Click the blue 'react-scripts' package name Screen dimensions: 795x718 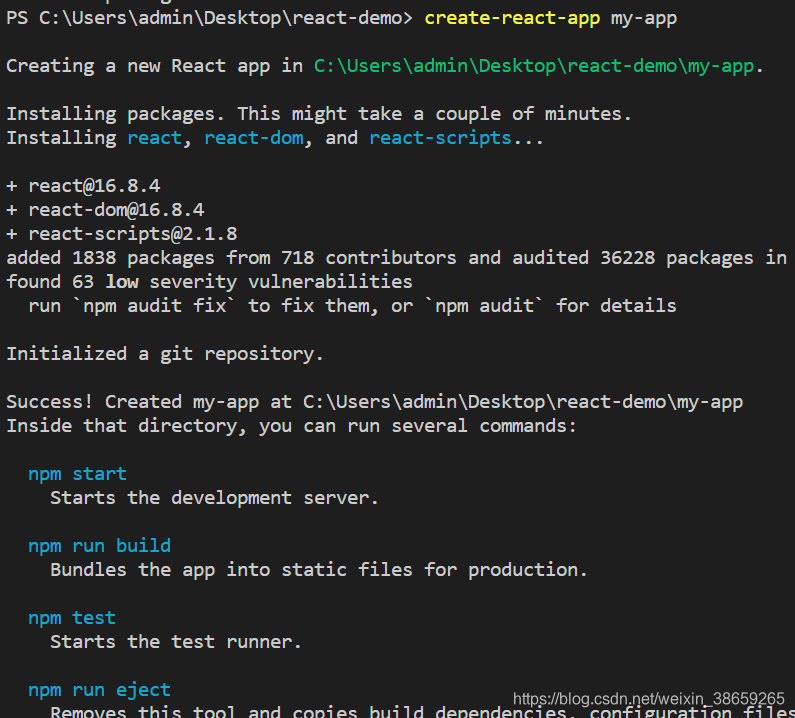coord(440,138)
